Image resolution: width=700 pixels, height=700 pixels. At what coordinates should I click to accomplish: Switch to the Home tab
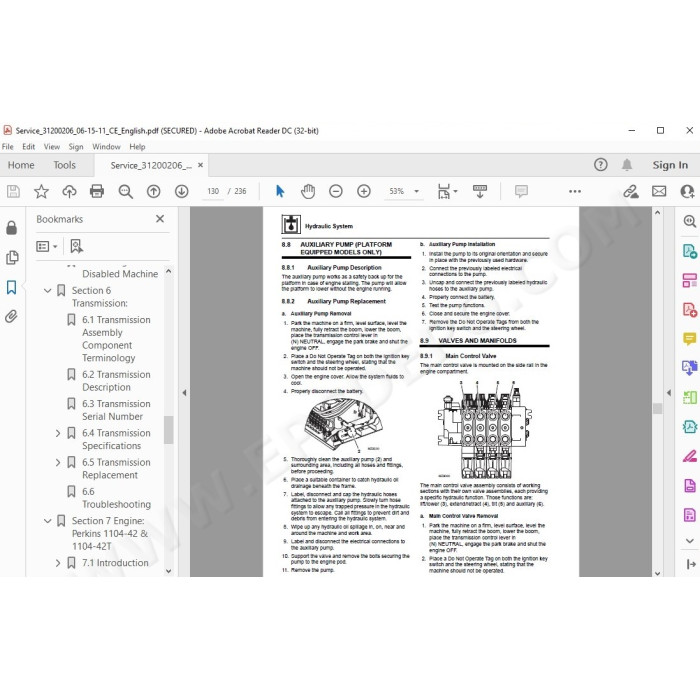pos(21,165)
